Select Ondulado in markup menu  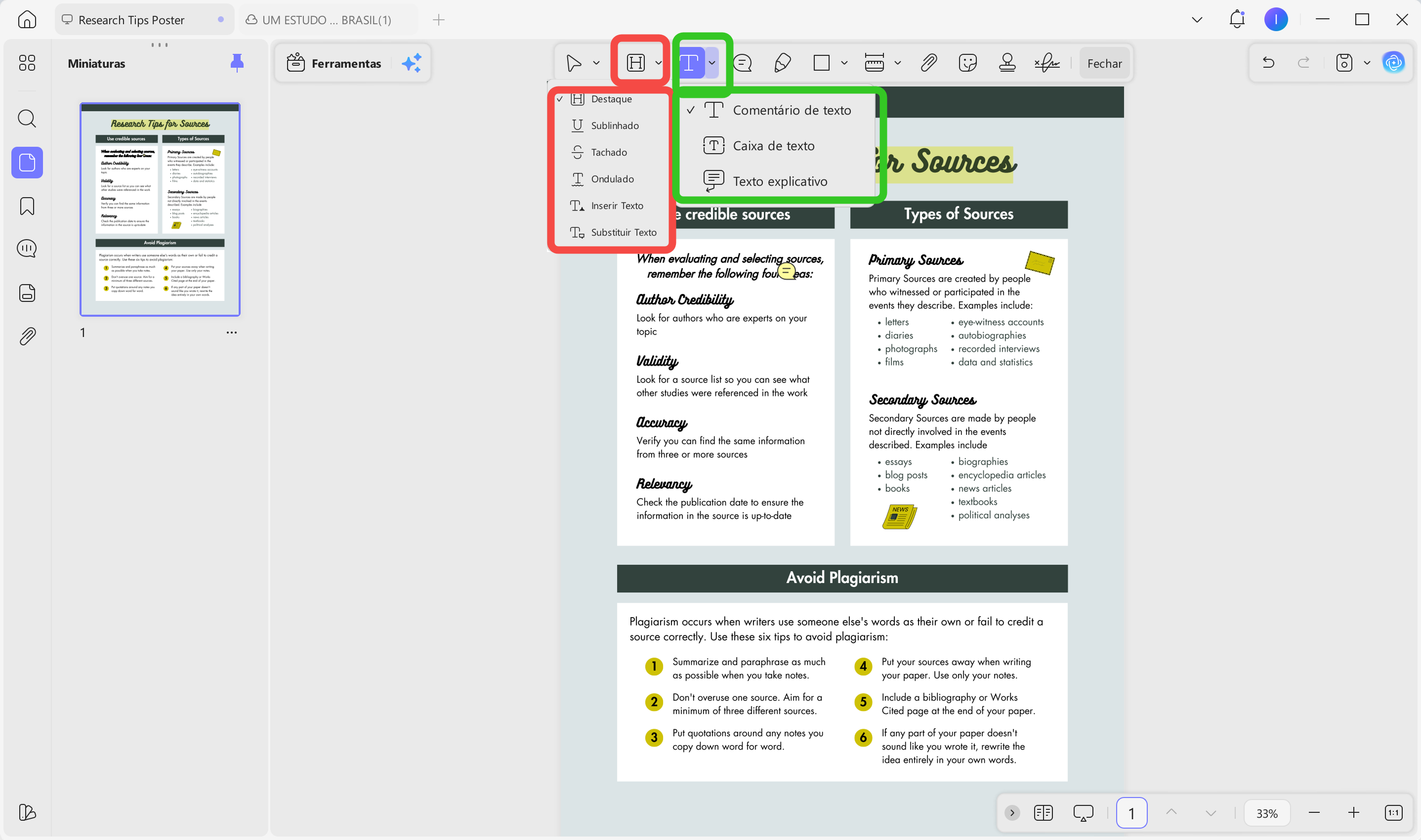click(x=611, y=179)
